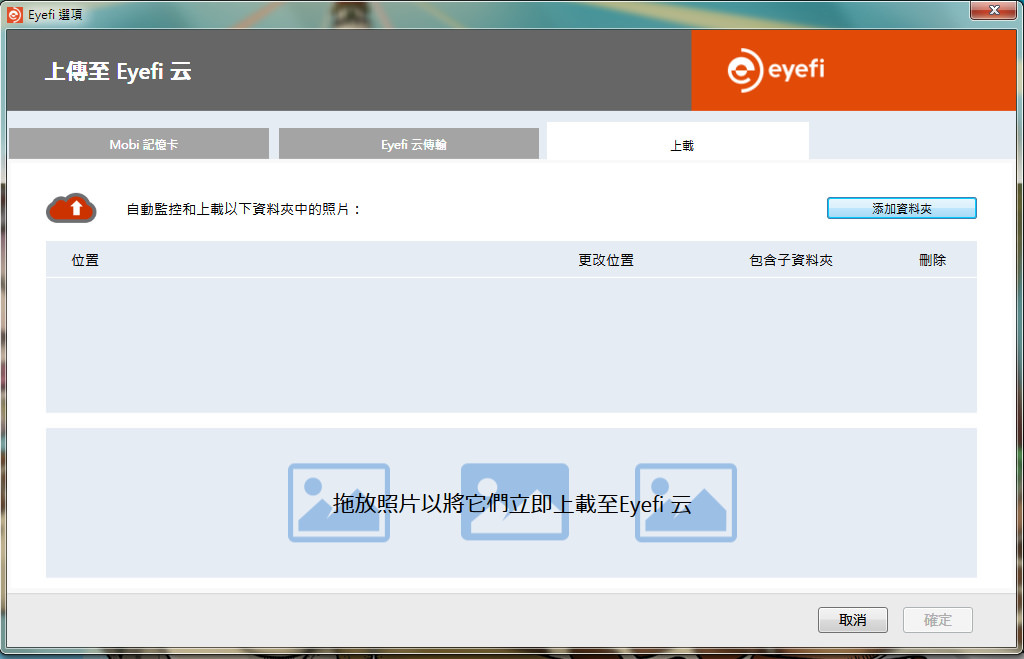Switch to the Mobi 記憶卡 tab
Viewport: 1024px width, 659px height.
point(138,144)
